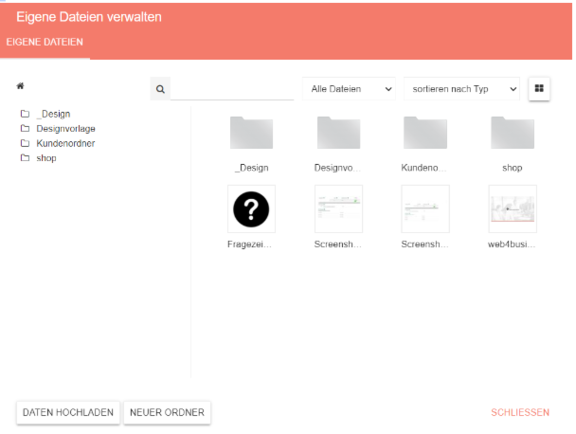Open the shop folder icon in the tree

25,158
